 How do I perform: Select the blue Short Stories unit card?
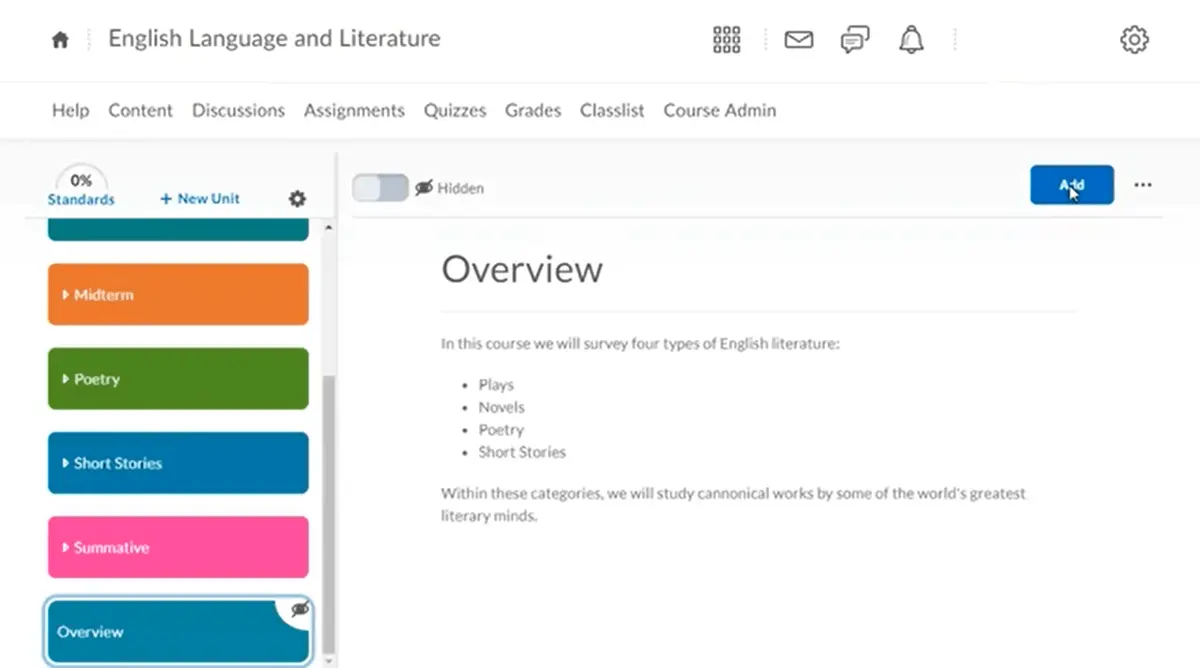(x=178, y=463)
